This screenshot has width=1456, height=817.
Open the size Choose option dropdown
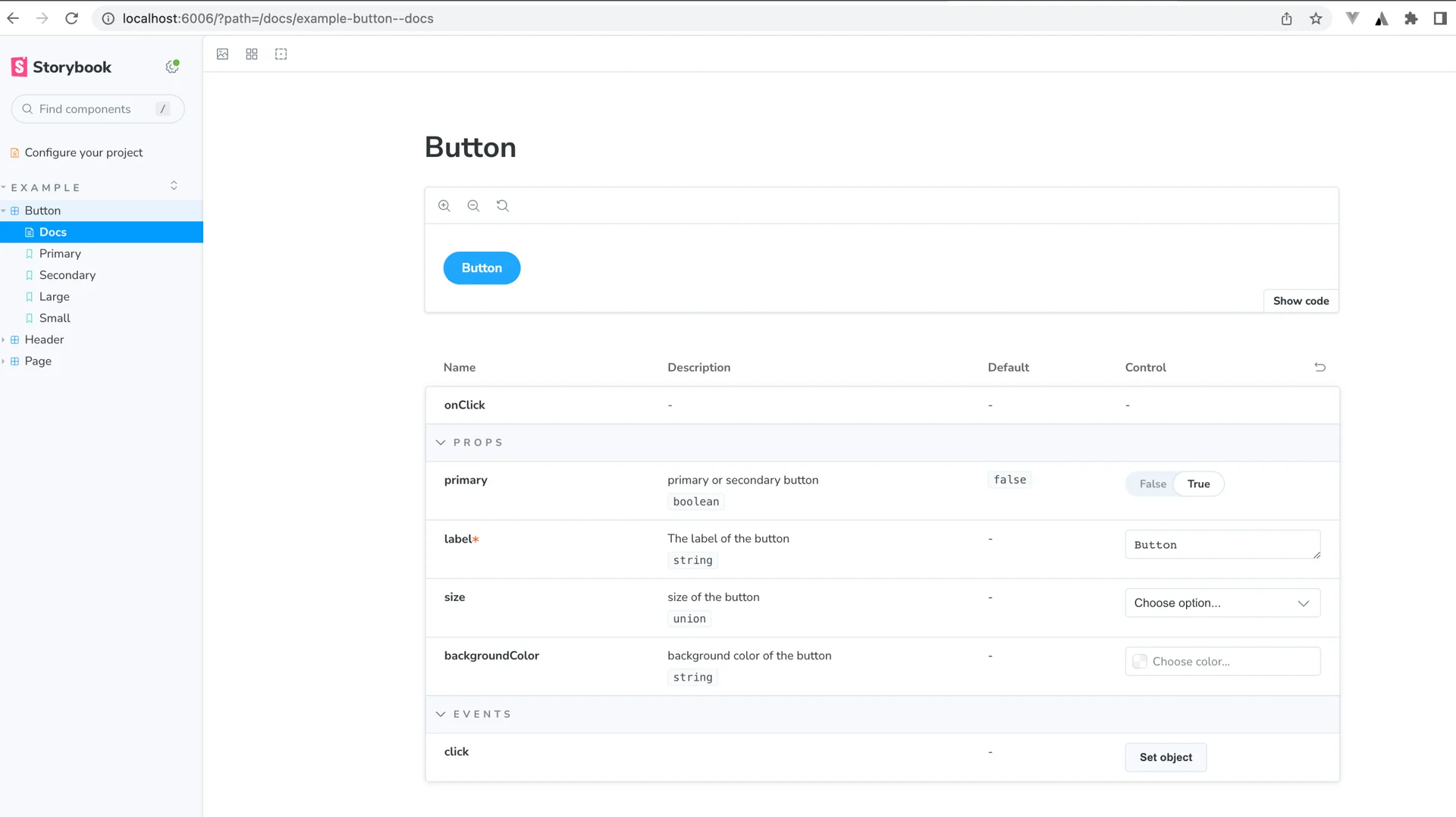1222,603
